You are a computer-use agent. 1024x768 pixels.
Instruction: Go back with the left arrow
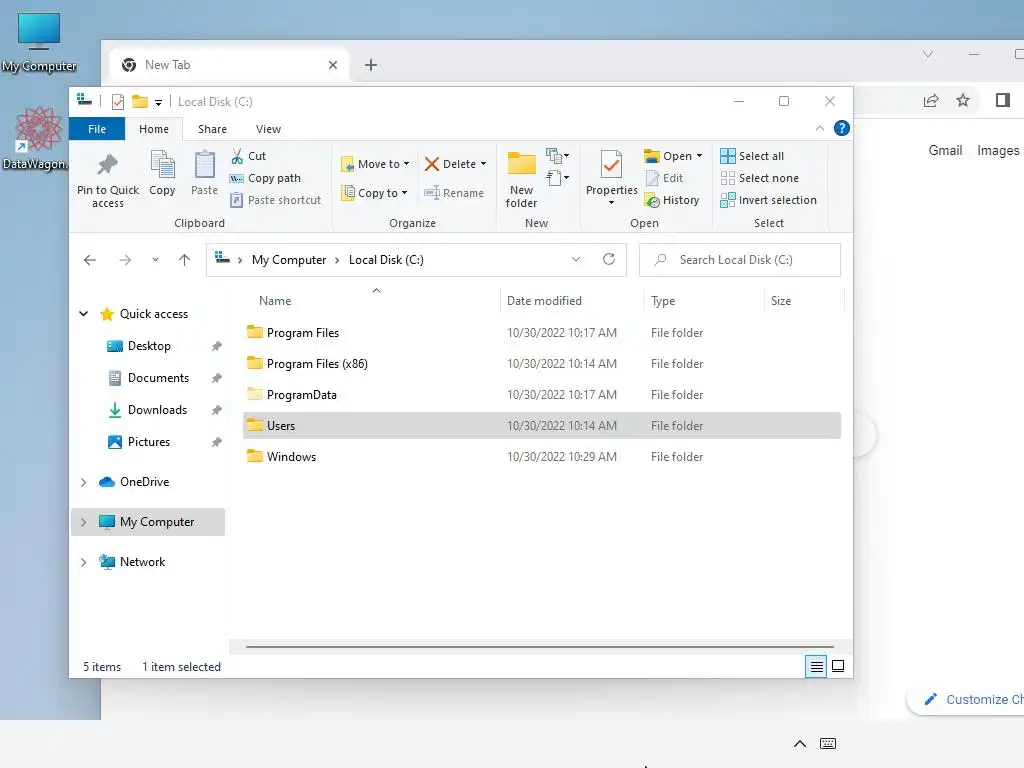pos(90,260)
